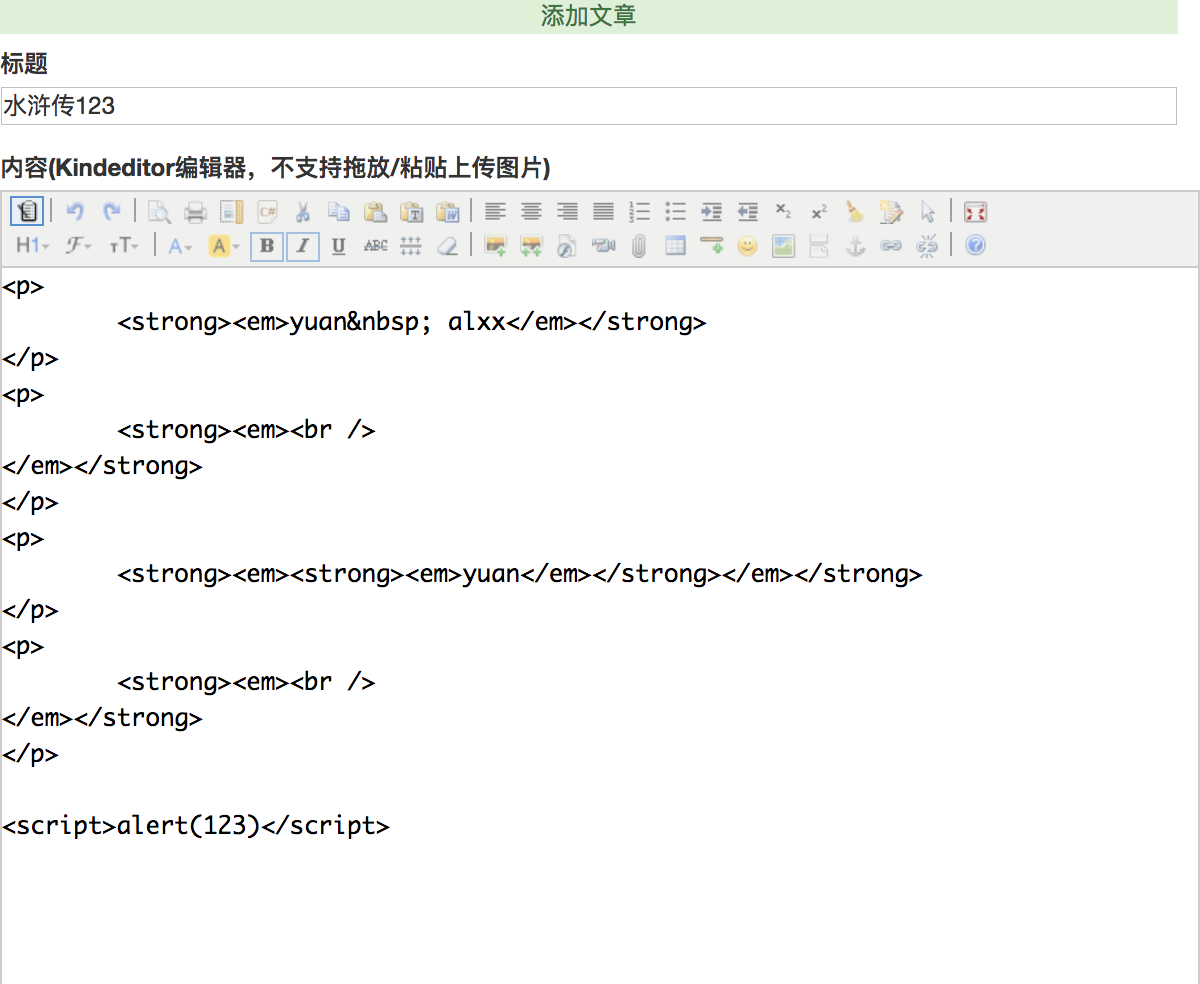The height and width of the screenshot is (984, 1200).
Task: Click Paste from Word icon
Action: tap(447, 211)
